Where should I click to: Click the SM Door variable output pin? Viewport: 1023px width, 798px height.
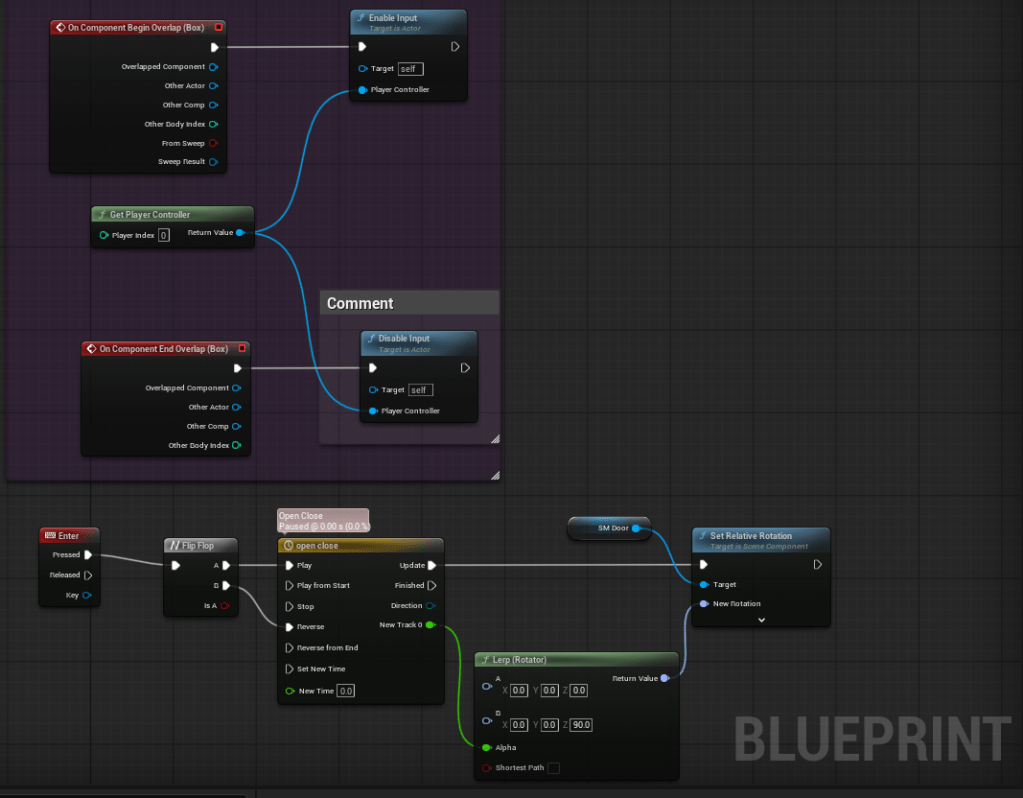636,527
